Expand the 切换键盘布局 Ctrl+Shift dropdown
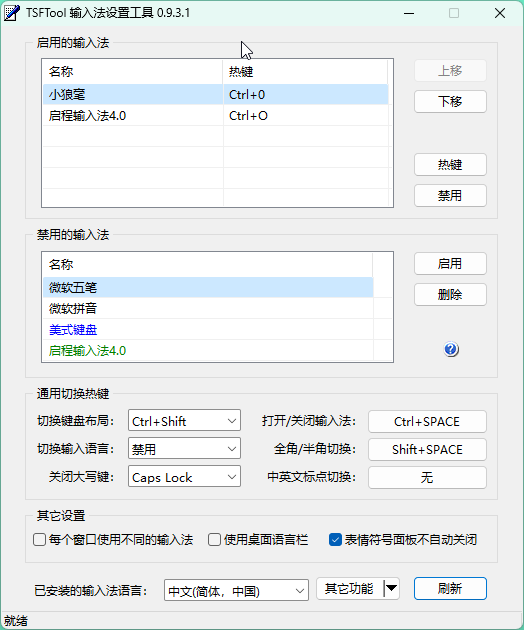 point(184,421)
